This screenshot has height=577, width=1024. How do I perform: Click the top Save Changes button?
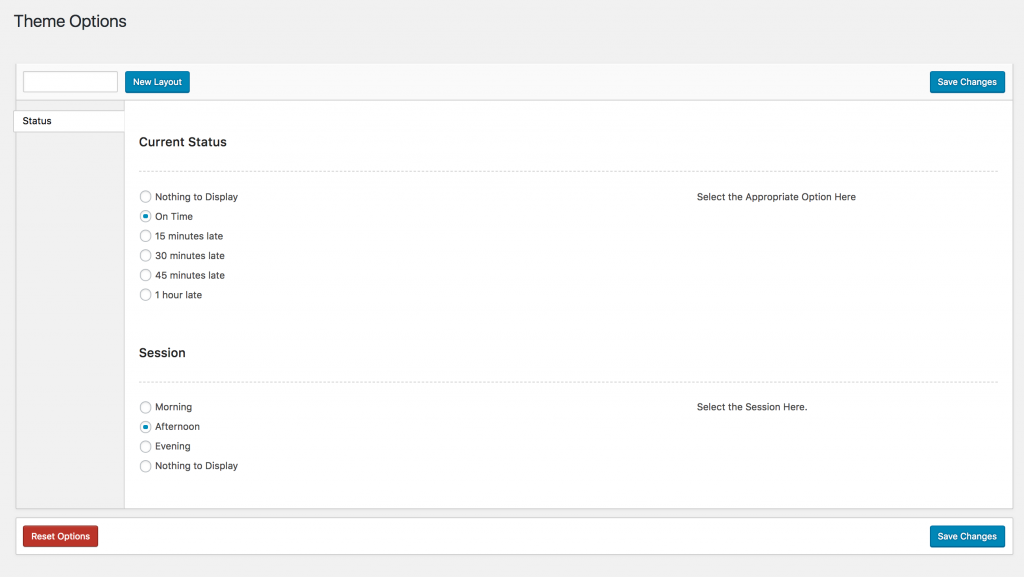pyautogui.click(x=966, y=82)
